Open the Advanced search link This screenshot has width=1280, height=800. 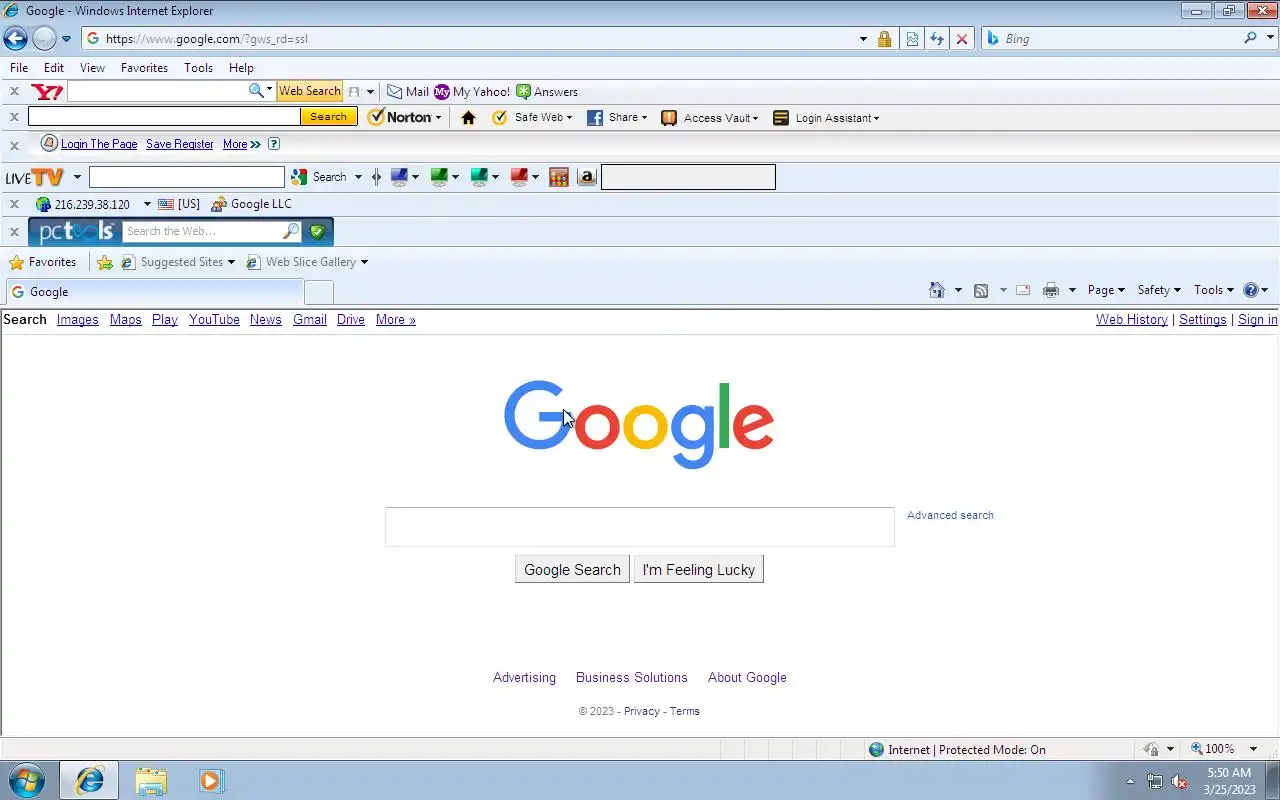(950, 515)
